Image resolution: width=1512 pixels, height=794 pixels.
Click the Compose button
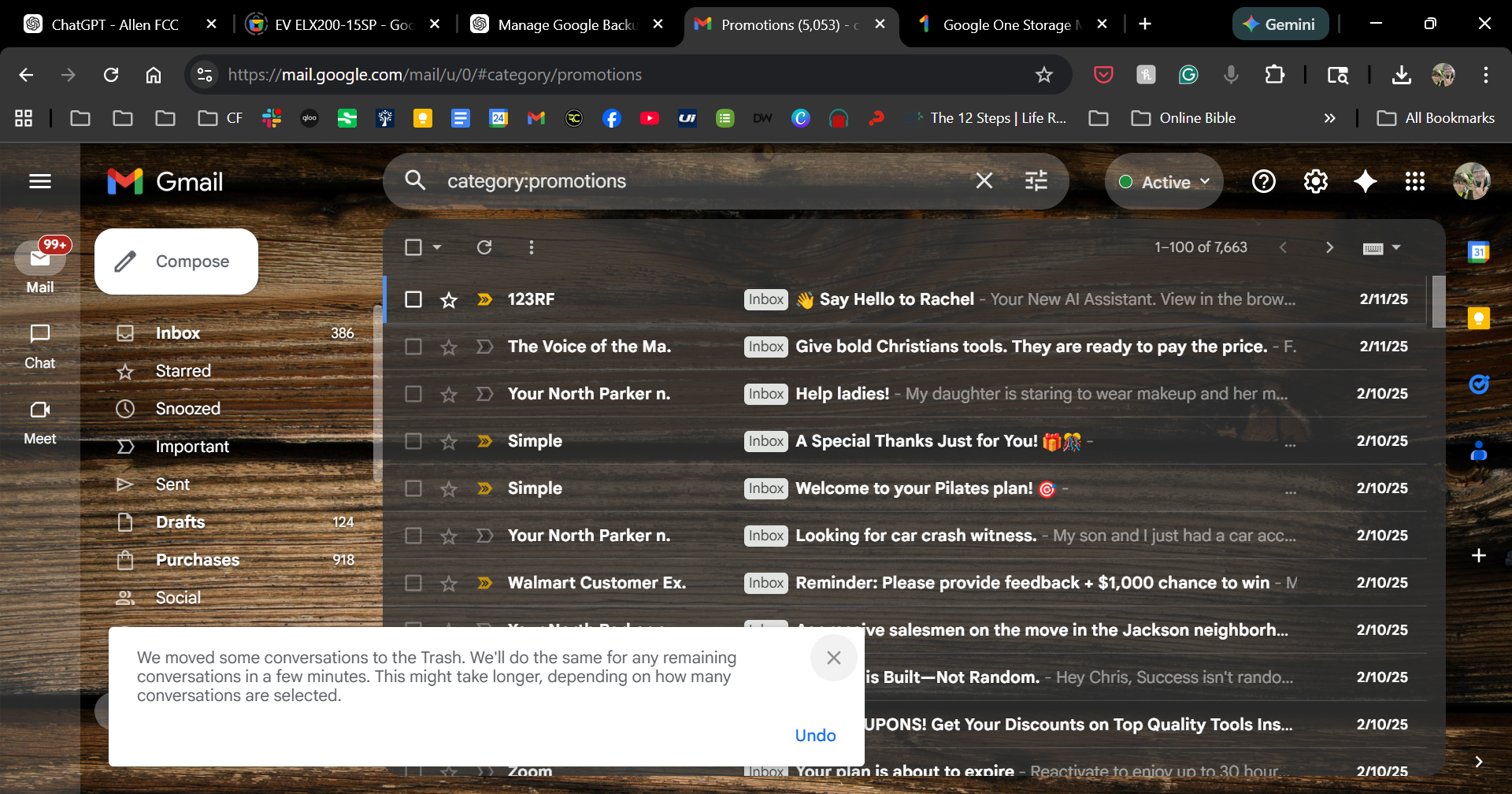(x=176, y=262)
